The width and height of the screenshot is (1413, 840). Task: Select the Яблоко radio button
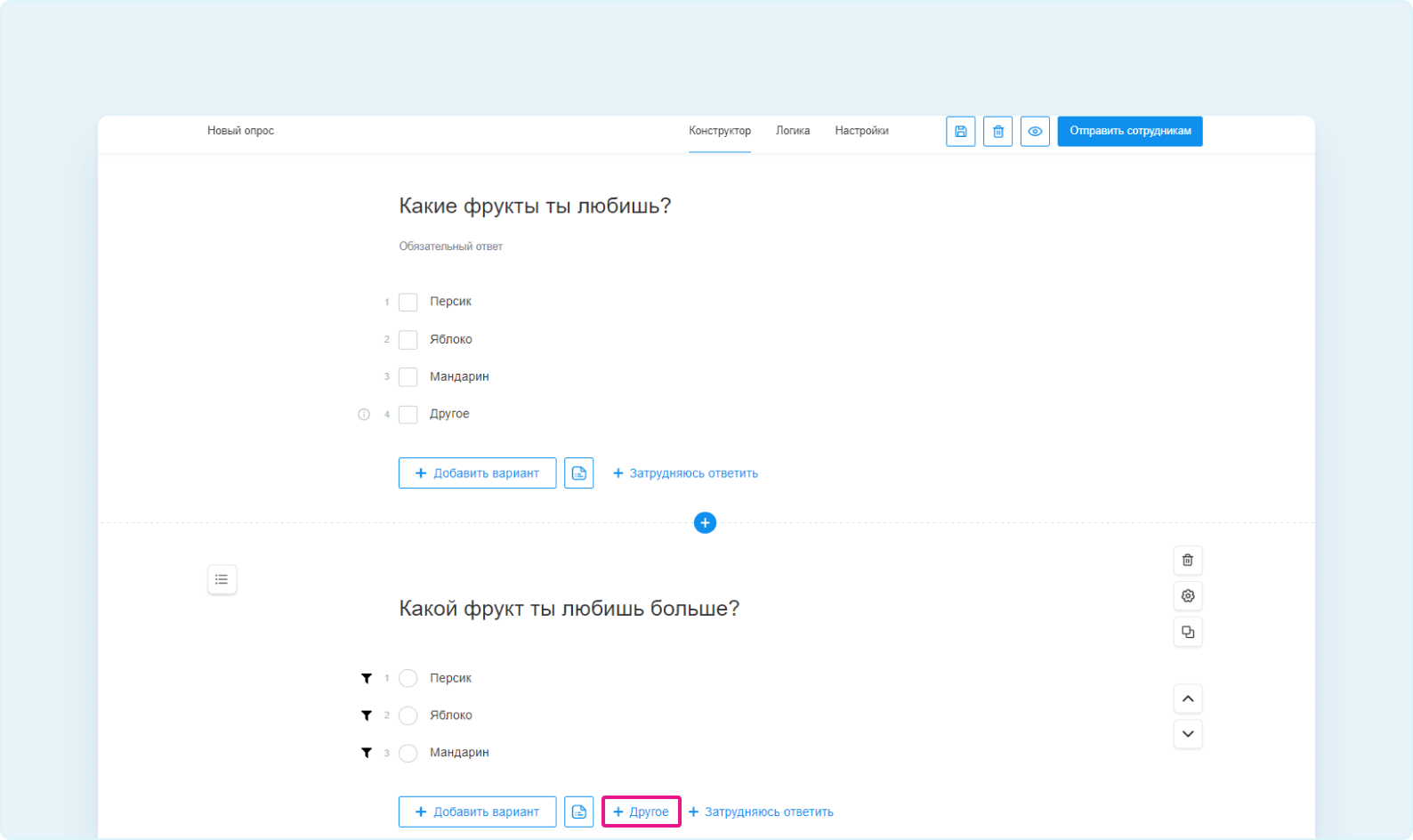pos(408,715)
